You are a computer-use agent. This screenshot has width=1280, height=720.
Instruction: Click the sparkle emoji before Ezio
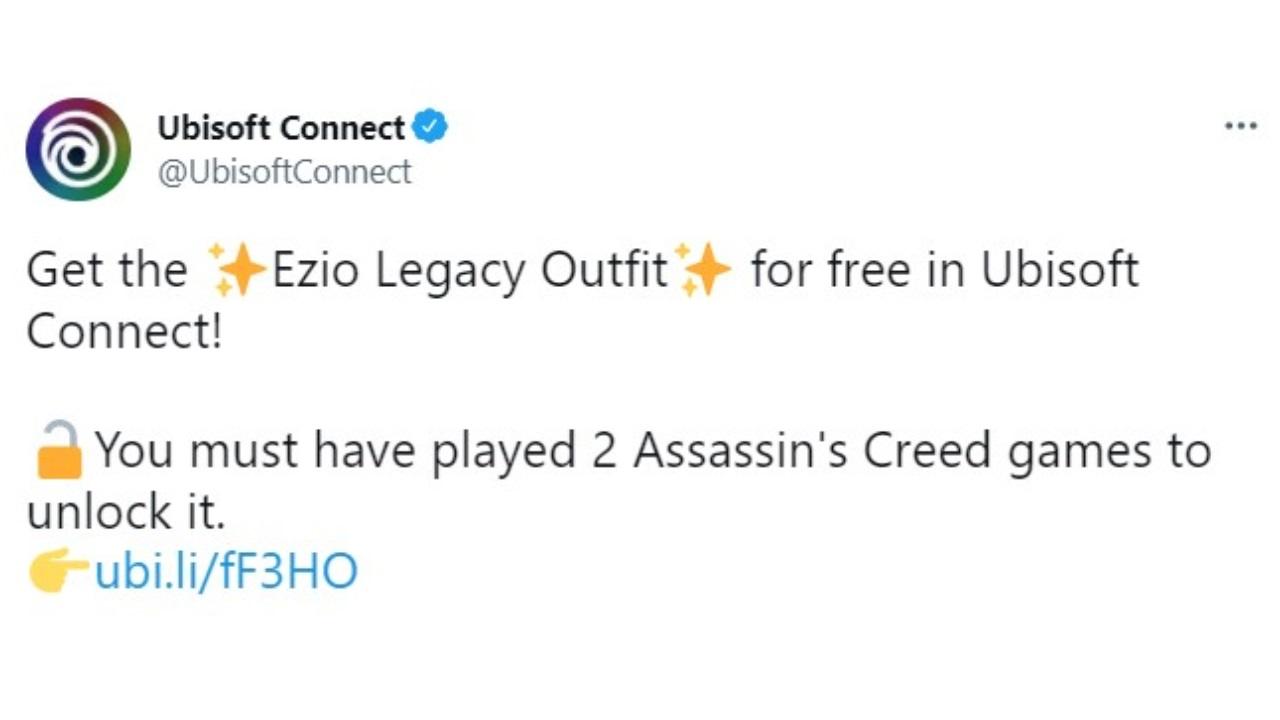pyautogui.click(x=237, y=271)
